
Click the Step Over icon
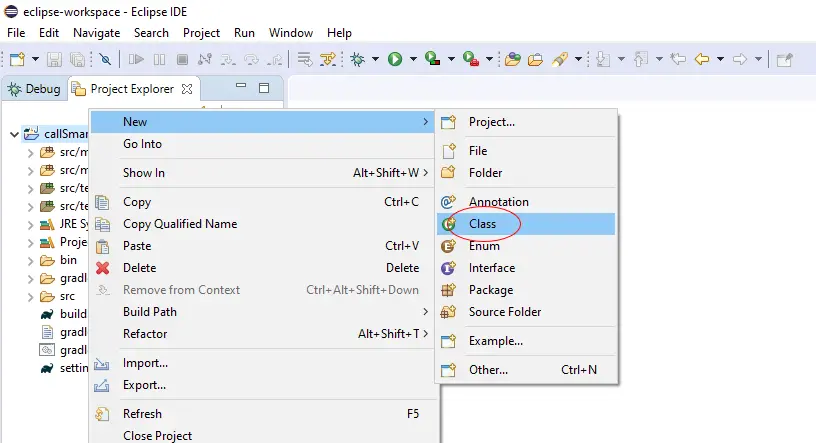pos(251,59)
